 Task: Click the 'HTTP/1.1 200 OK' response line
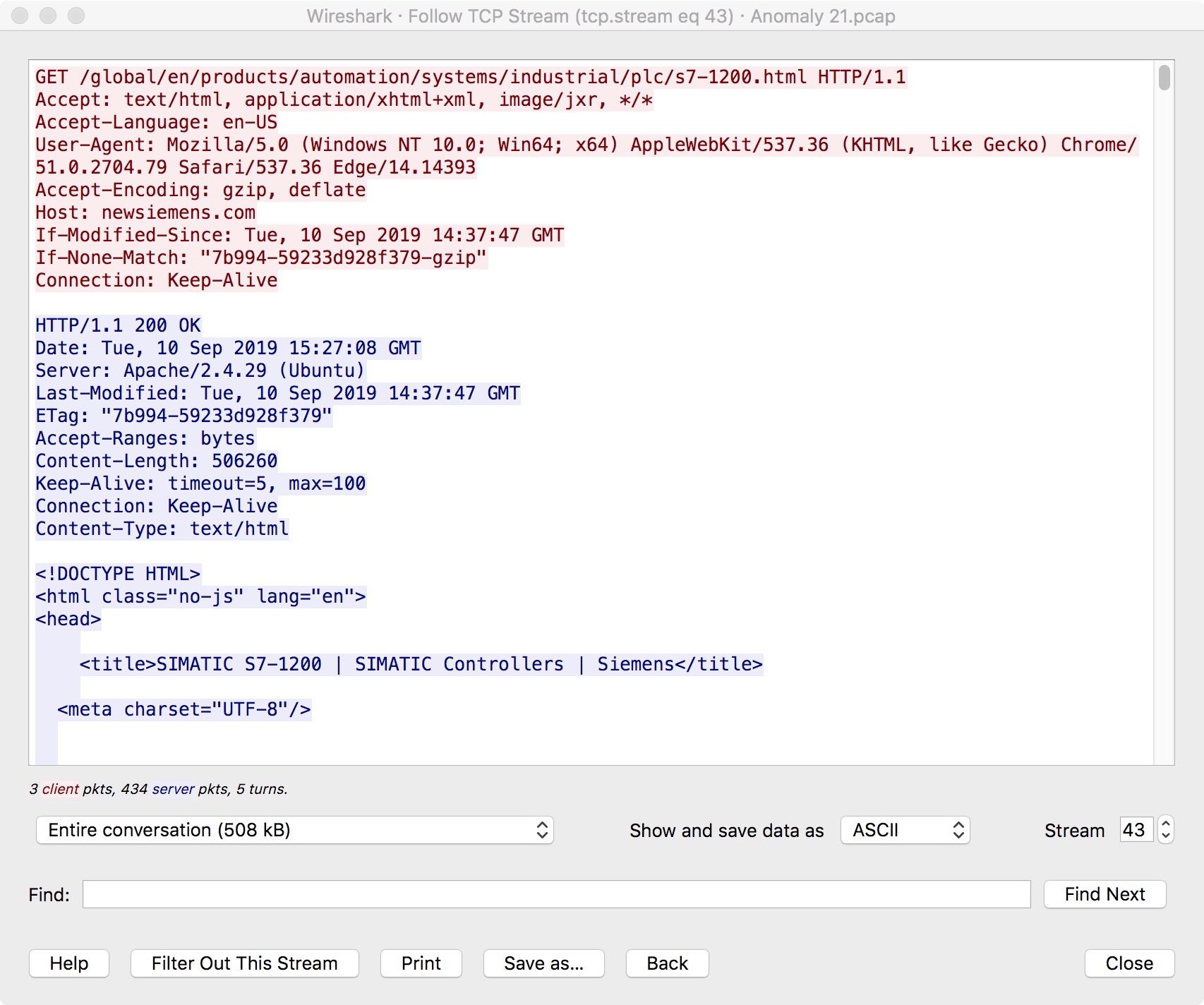point(119,325)
